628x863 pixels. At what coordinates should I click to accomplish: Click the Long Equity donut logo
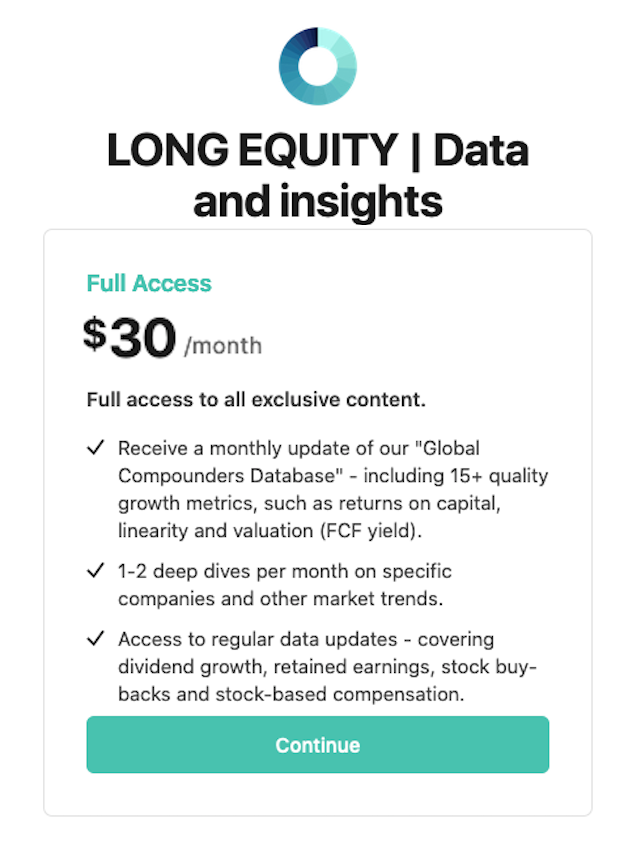coord(317,66)
